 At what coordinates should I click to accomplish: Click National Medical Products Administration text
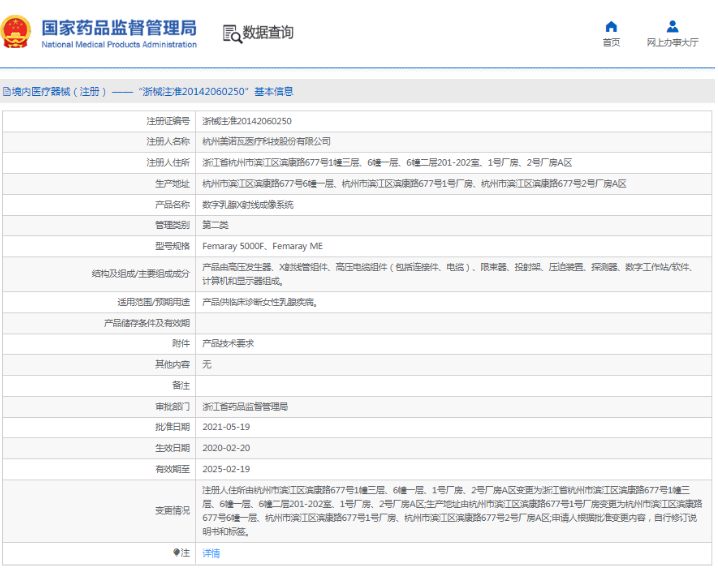[x=119, y=44]
